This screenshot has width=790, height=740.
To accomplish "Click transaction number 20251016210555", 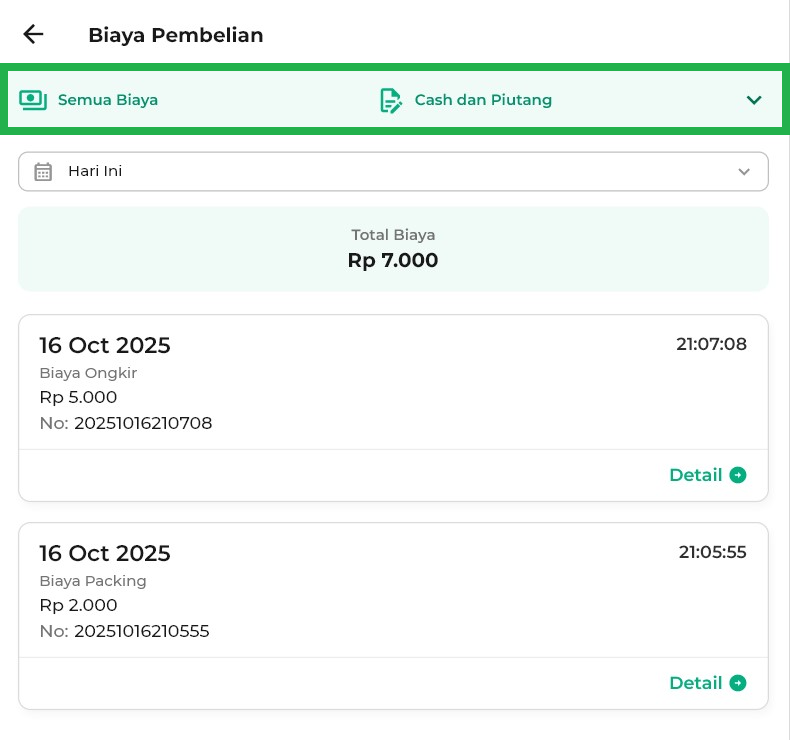I will point(141,631).
